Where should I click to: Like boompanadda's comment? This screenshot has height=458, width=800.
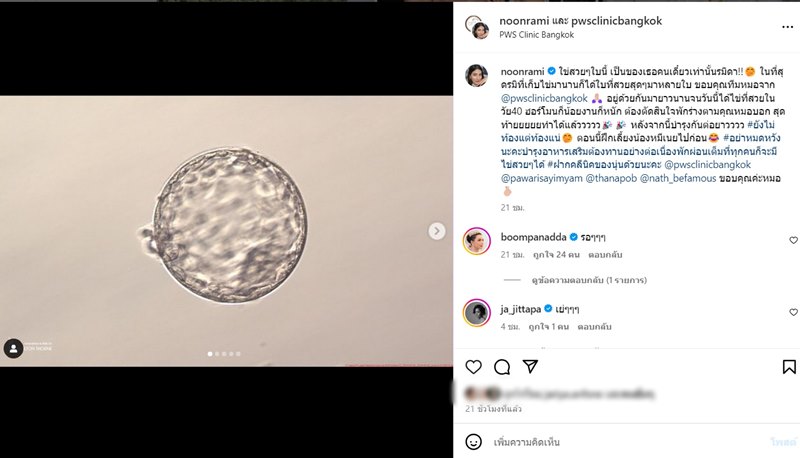click(x=793, y=240)
